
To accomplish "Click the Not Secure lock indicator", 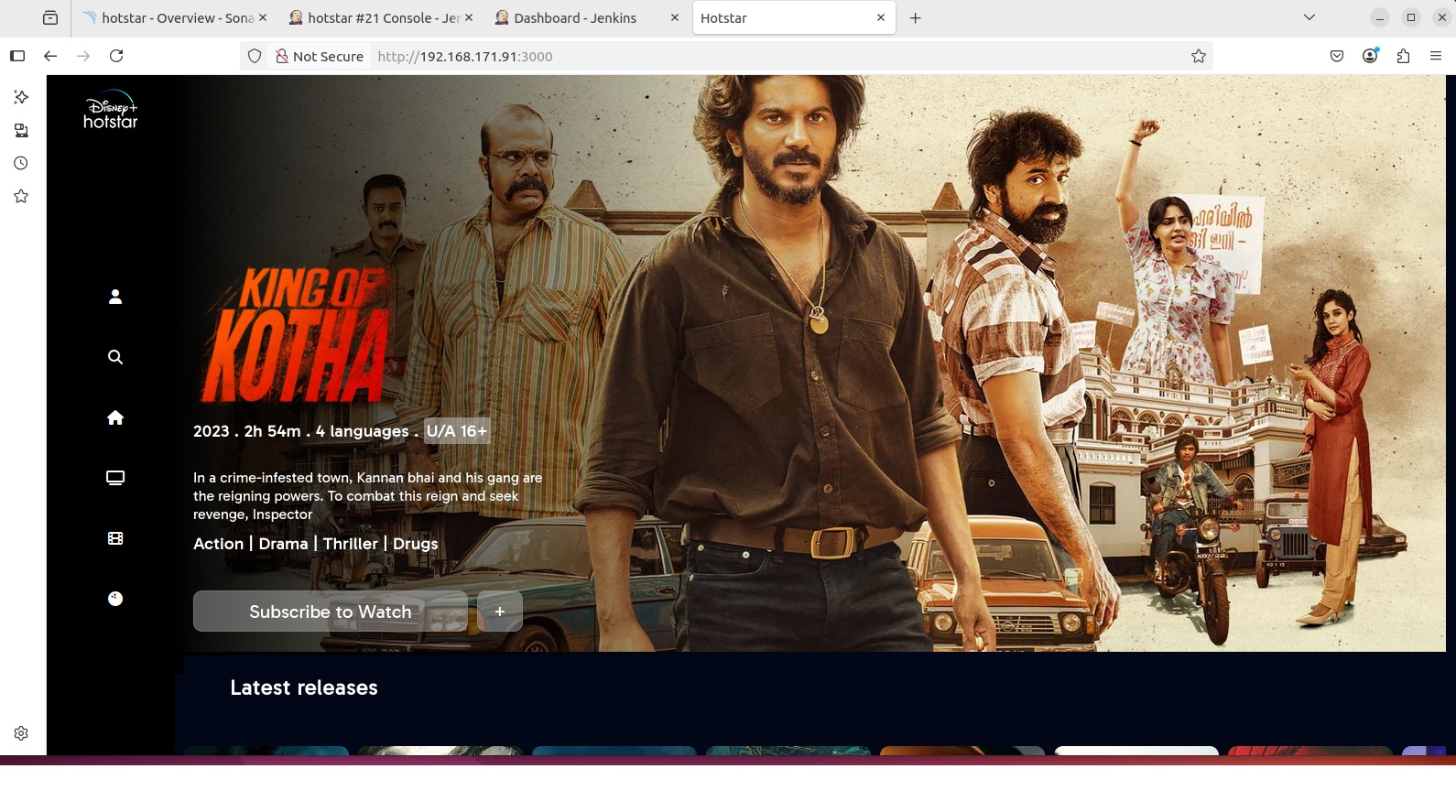I will [320, 56].
